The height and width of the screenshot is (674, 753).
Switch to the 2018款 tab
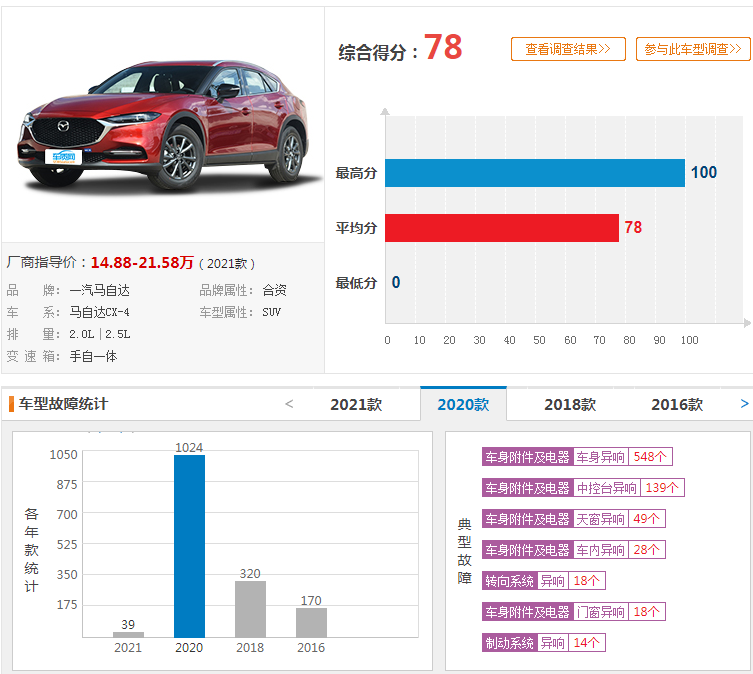tap(570, 405)
